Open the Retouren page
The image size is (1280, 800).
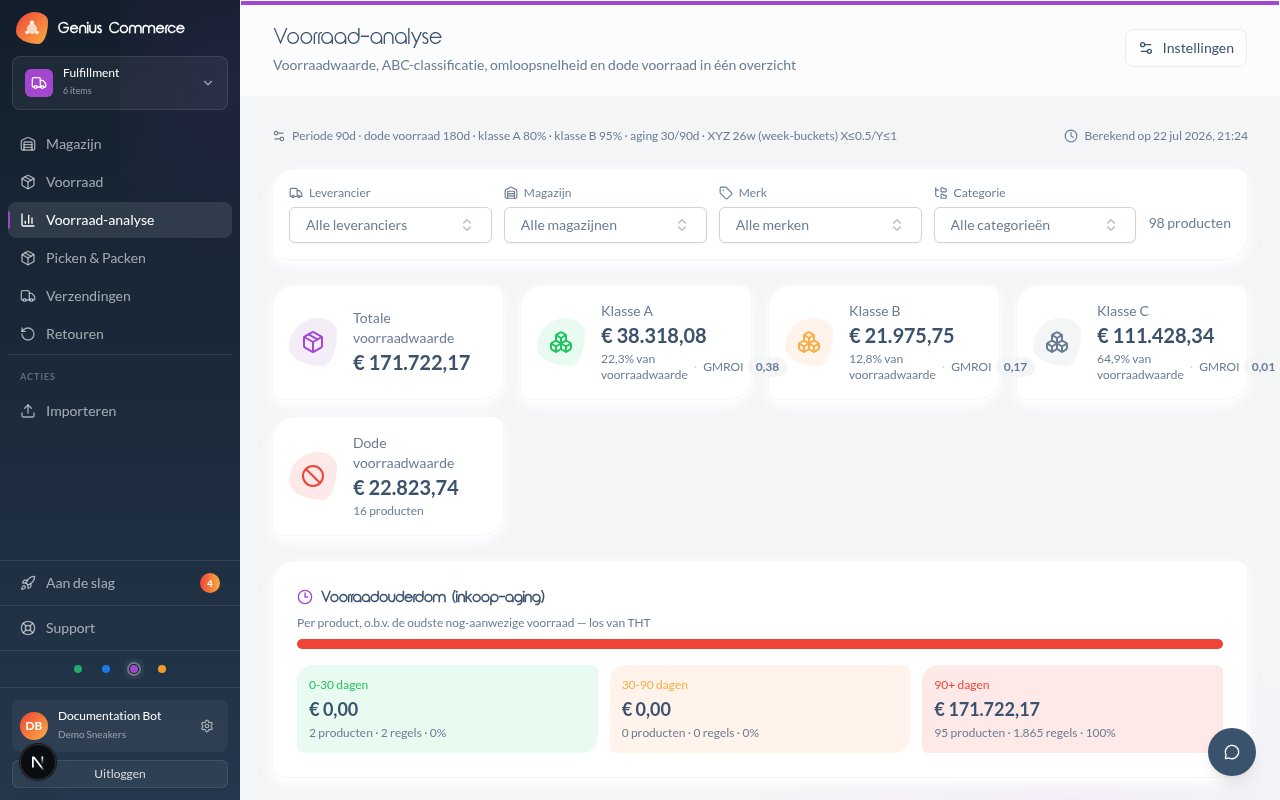tap(120, 334)
